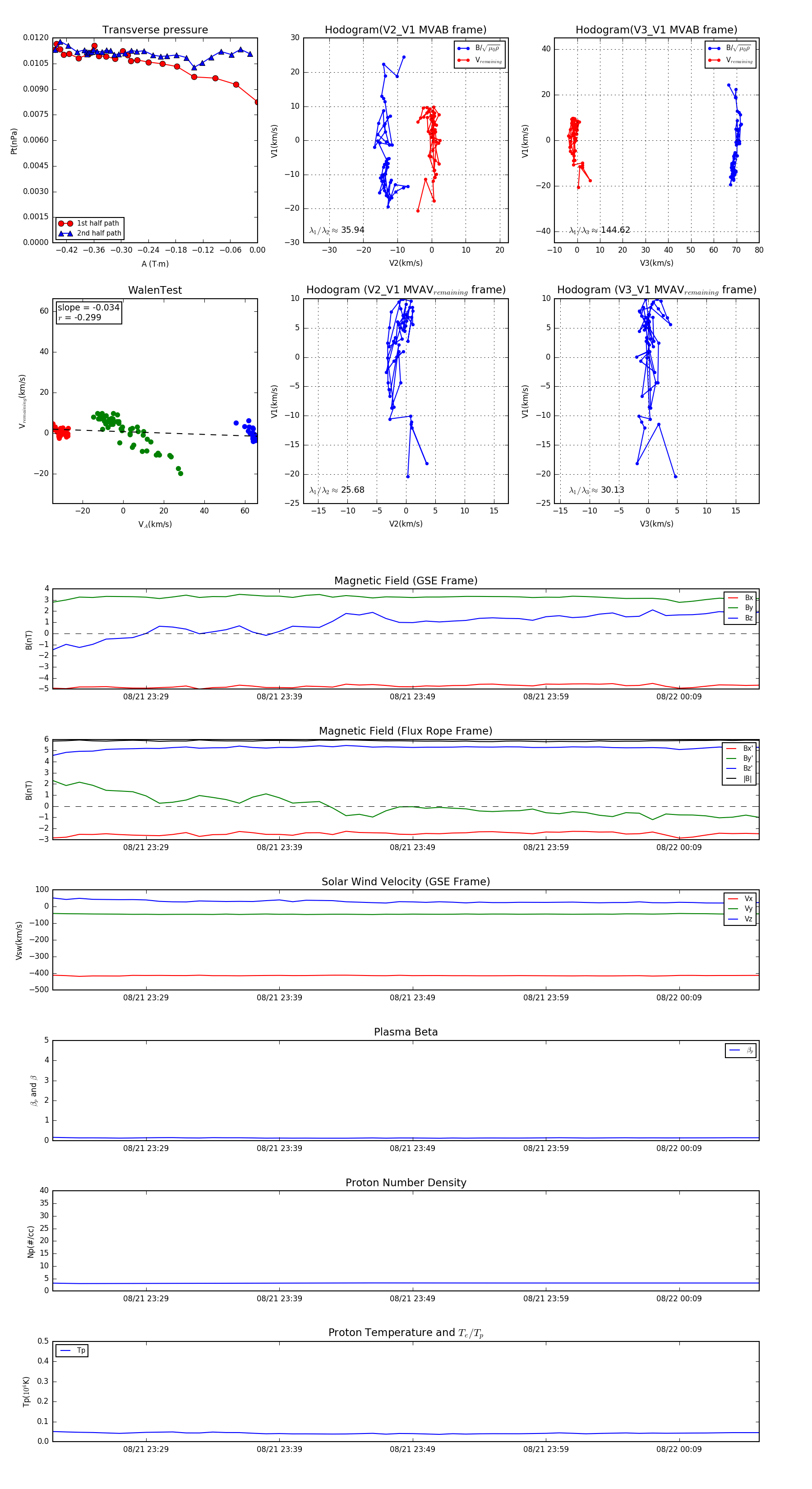812x1489 pixels.
Task: Click the 'Magnetic Field (Flux Rope Frame)' title
Action: click(406, 731)
